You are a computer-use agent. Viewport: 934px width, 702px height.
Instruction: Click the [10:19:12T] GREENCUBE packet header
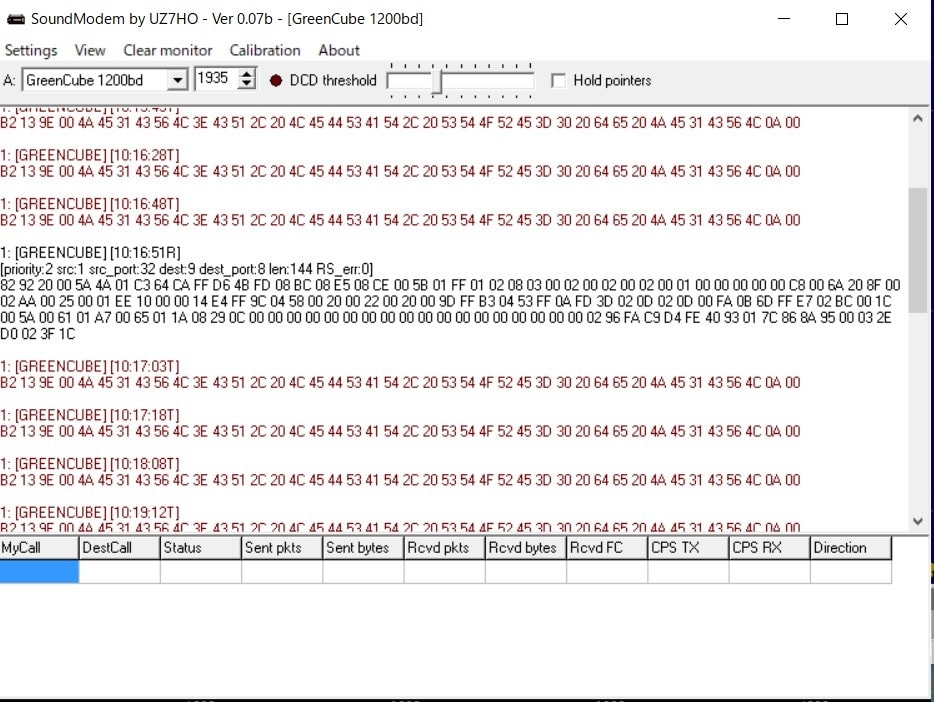tap(89, 513)
